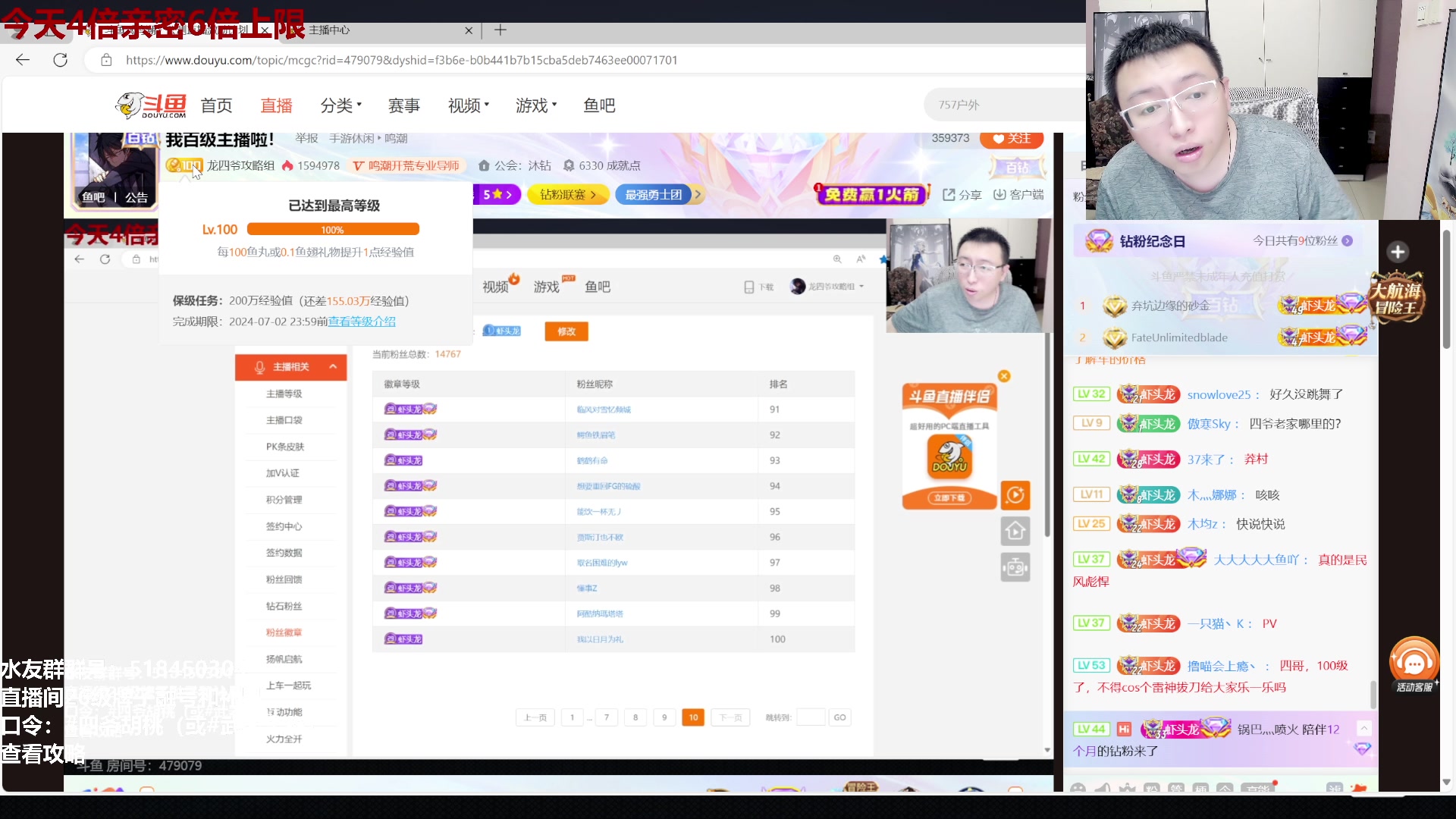The image size is (1456, 819).
Task: Click the gray home icon in floating toolbar
Action: [x=1015, y=531]
